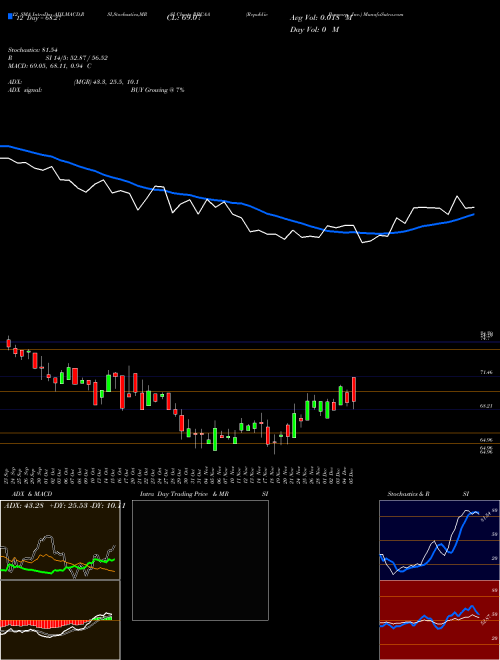The width and height of the screenshot is (500, 660).
Task: Click the 'SI 14/3: 52.87 / 56.52' value
Action: point(77,58)
